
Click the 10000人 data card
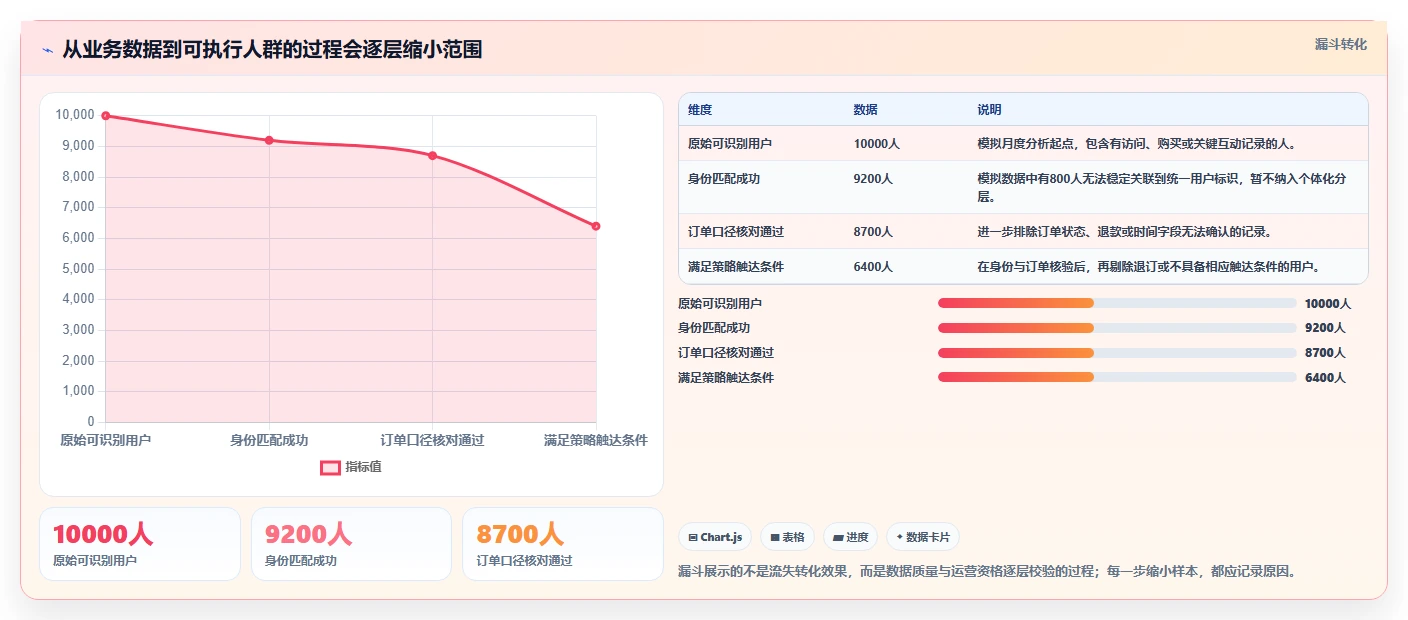[x=140, y=544]
